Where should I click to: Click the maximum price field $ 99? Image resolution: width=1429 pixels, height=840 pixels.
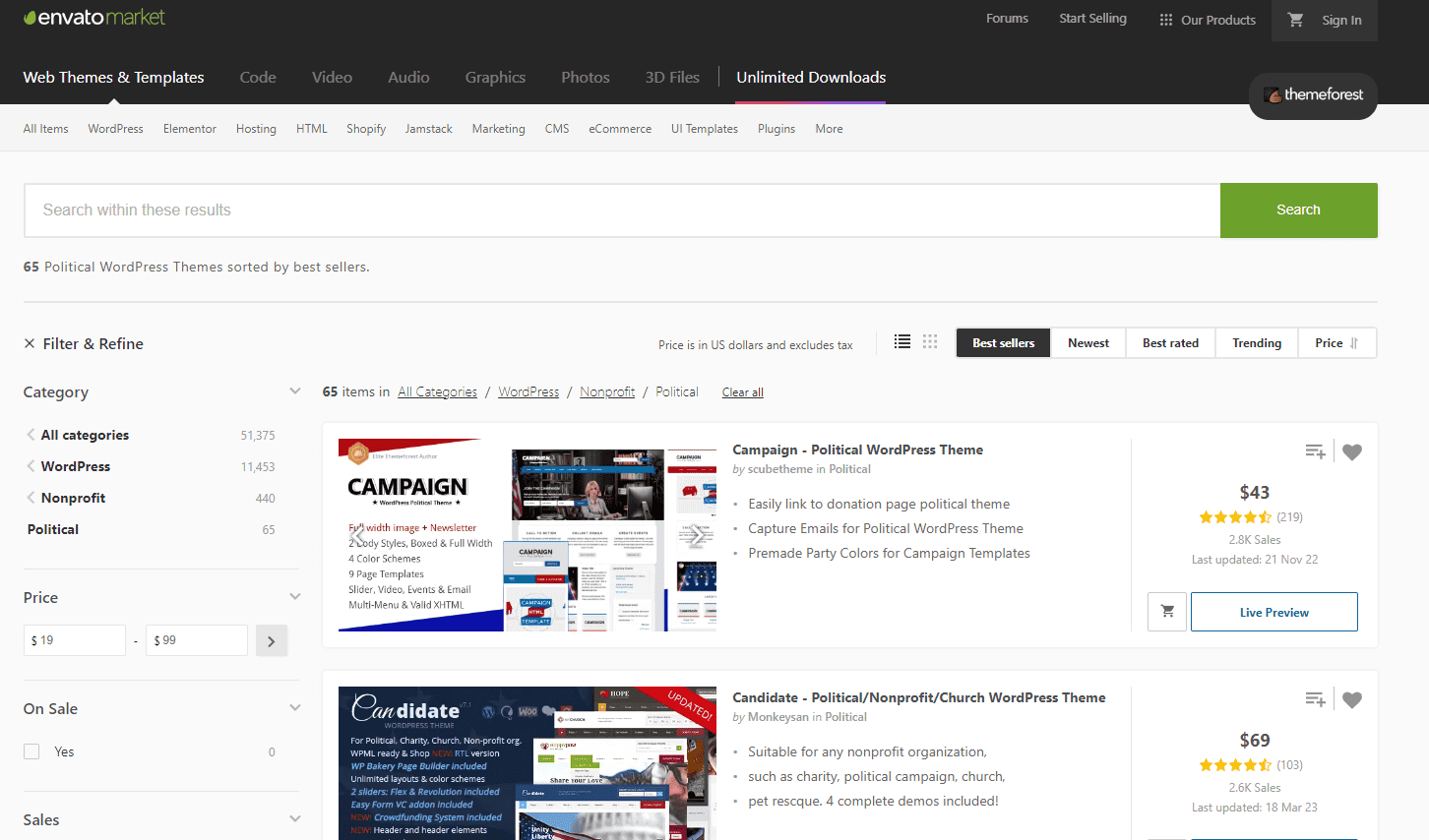coord(197,640)
